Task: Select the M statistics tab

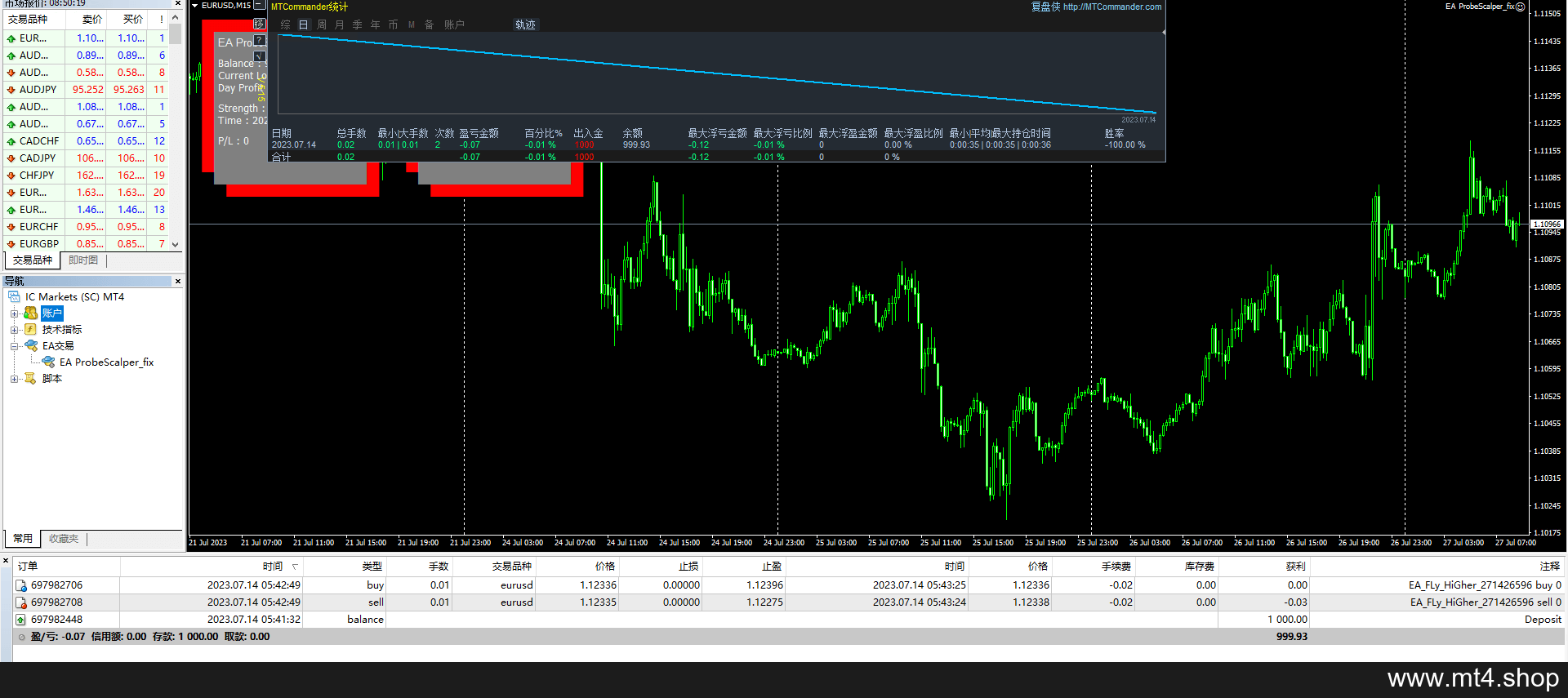Action: point(412,24)
